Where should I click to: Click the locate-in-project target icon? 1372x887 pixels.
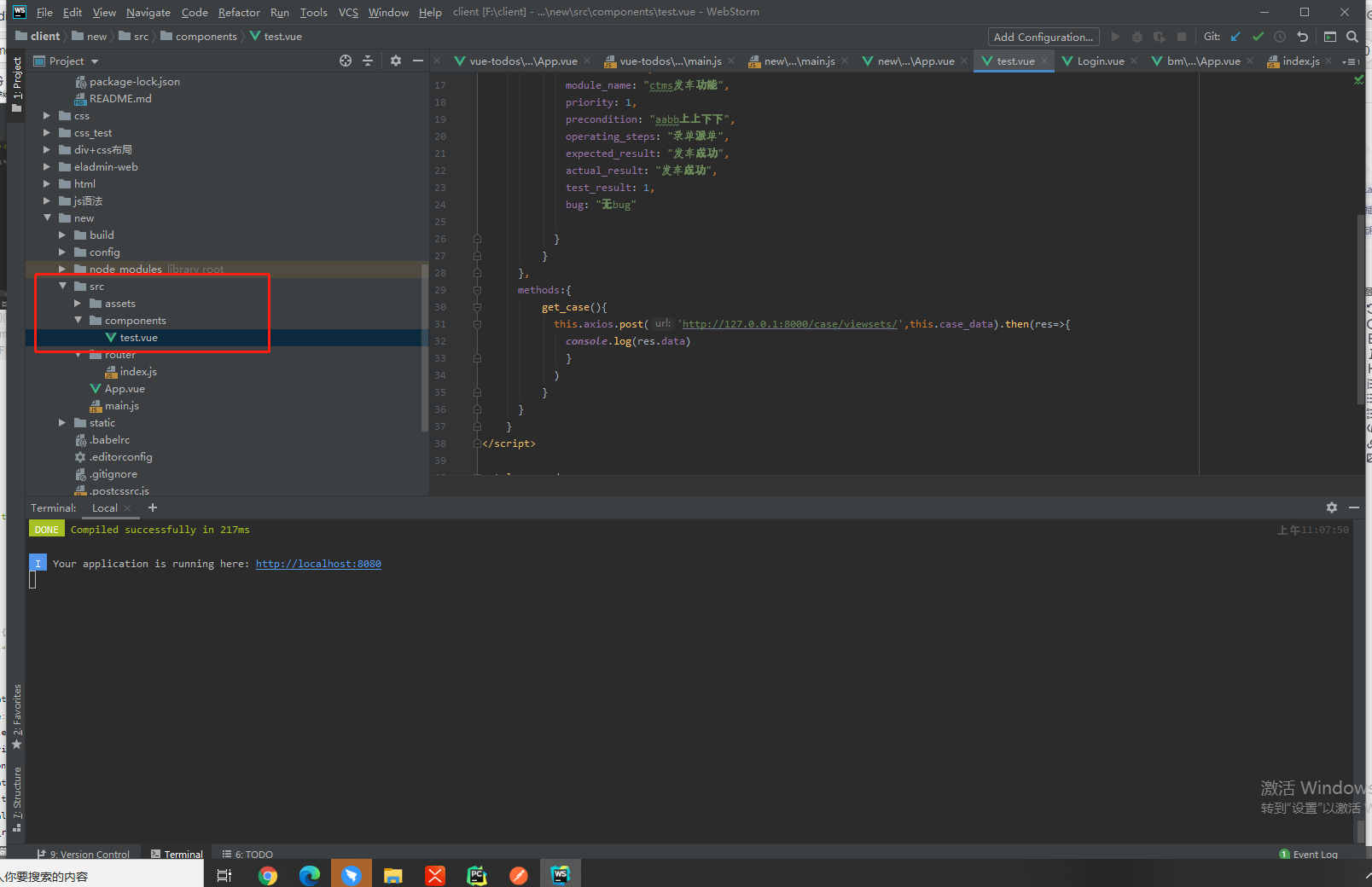(x=345, y=61)
